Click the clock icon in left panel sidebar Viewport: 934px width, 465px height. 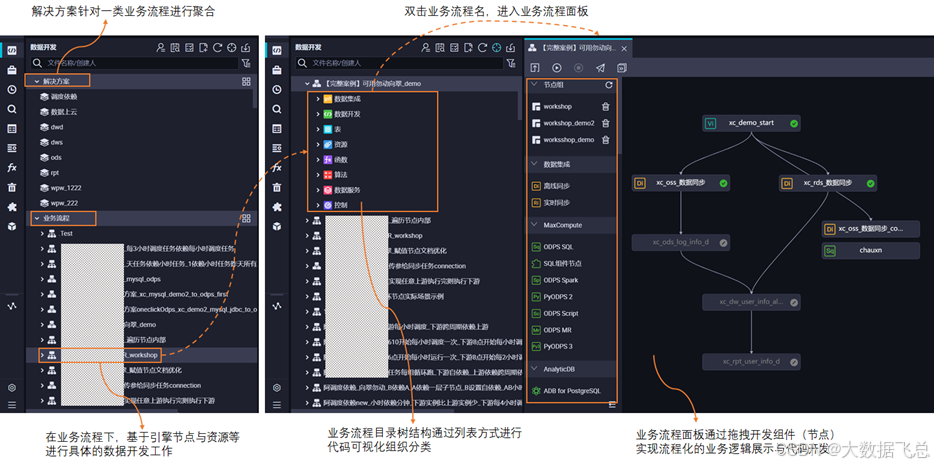point(12,90)
